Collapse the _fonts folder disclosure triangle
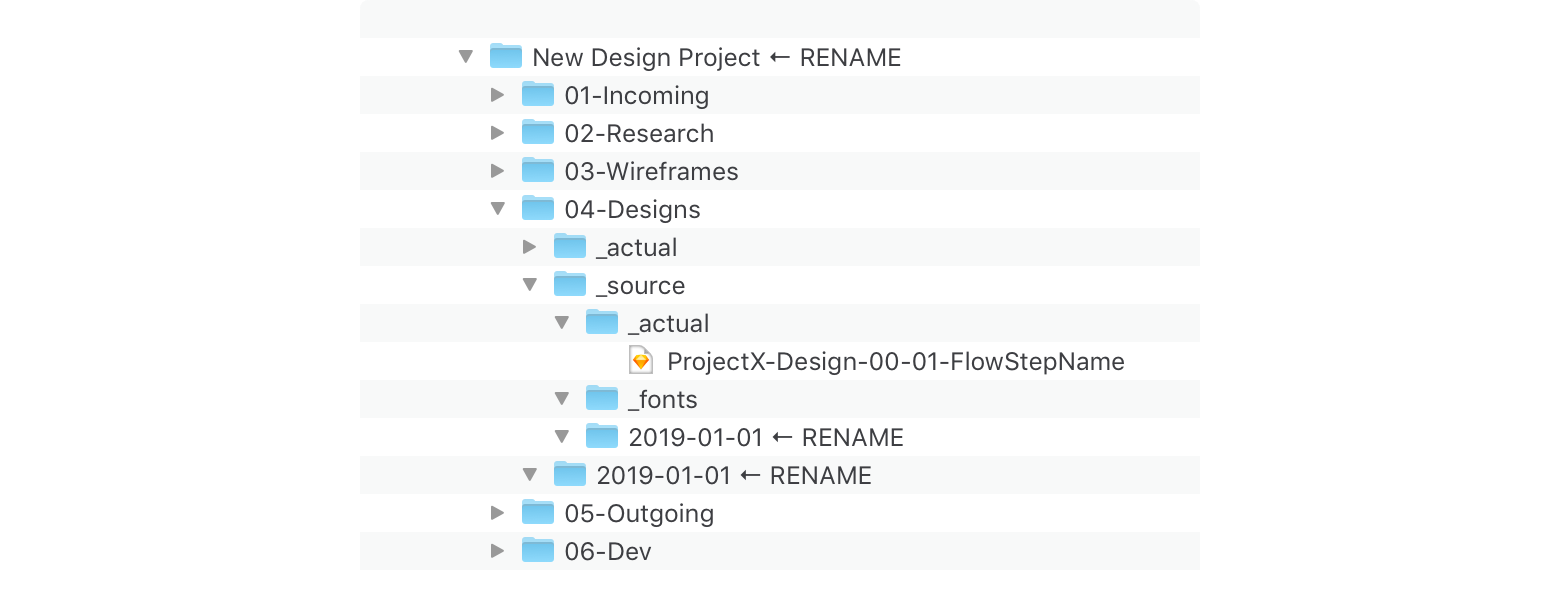1560x608 pixels. [x=562, y=399]
